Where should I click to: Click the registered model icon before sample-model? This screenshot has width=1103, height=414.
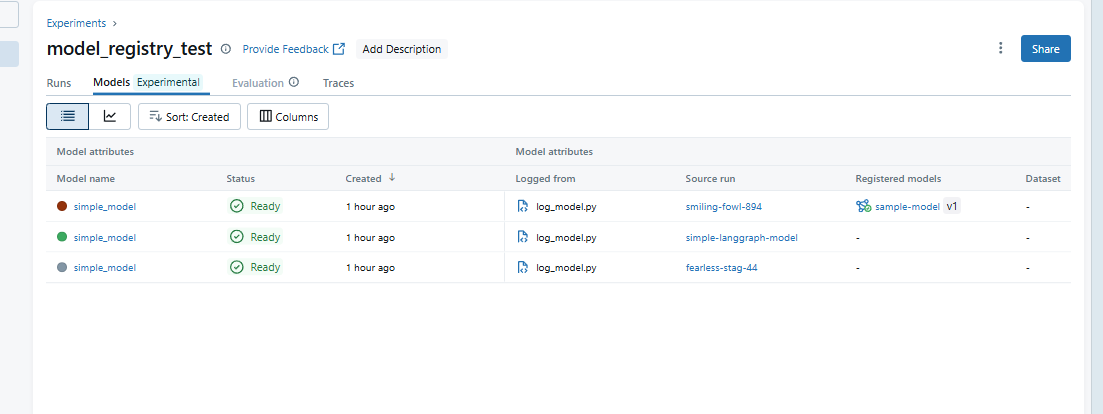[x=864, y=206]
